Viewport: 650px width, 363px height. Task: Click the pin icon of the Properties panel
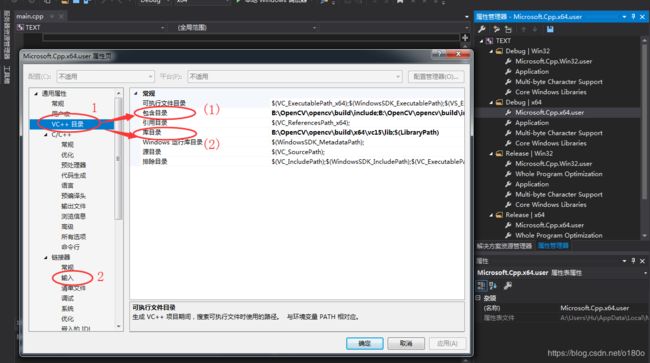pos(633,261)
